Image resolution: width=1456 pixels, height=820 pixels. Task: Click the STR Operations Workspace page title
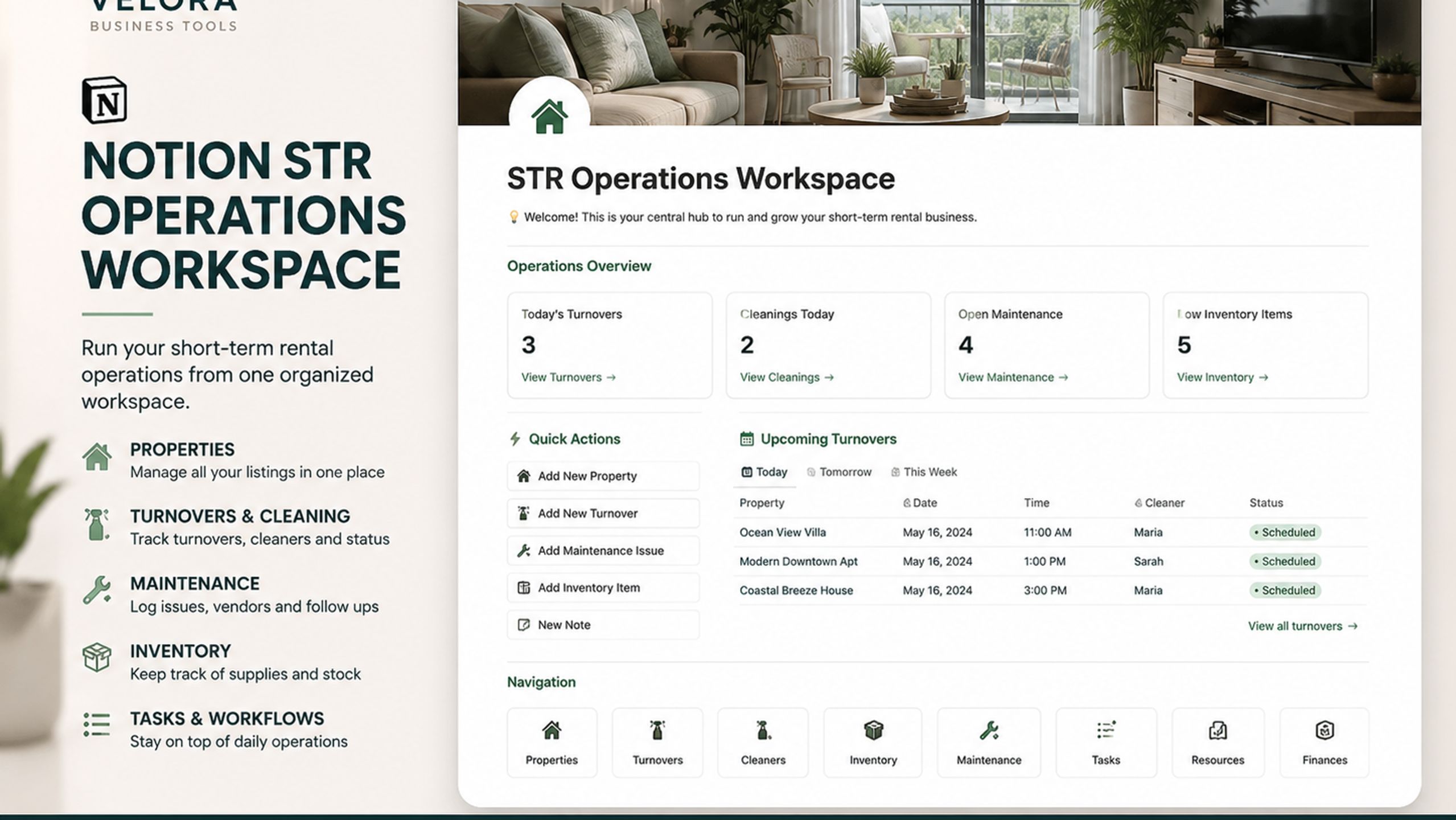tap(701, 179)
